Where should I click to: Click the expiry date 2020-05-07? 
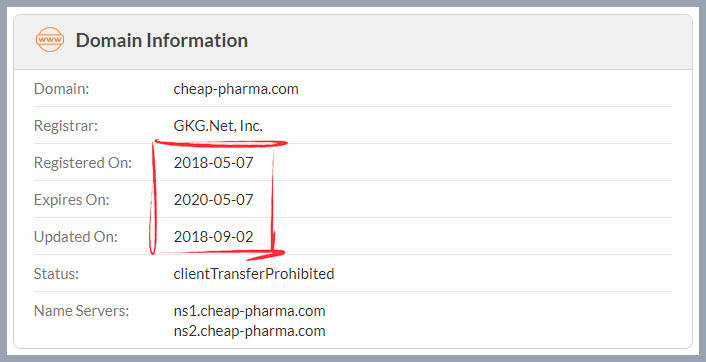(213, 199)
